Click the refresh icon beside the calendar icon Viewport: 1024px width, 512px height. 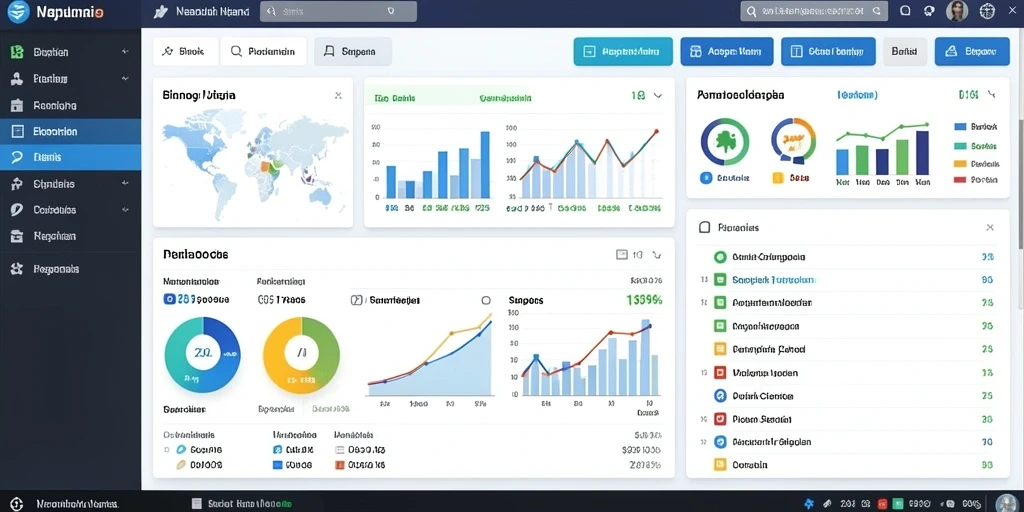click(657, 255)
